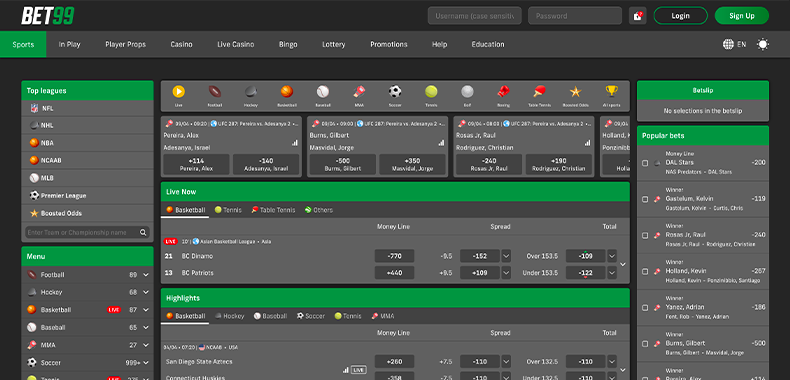Viewport: 790px width, 380px height.
Task: Select the MMA glove icon in sports bar
Action: coord(359,92)
